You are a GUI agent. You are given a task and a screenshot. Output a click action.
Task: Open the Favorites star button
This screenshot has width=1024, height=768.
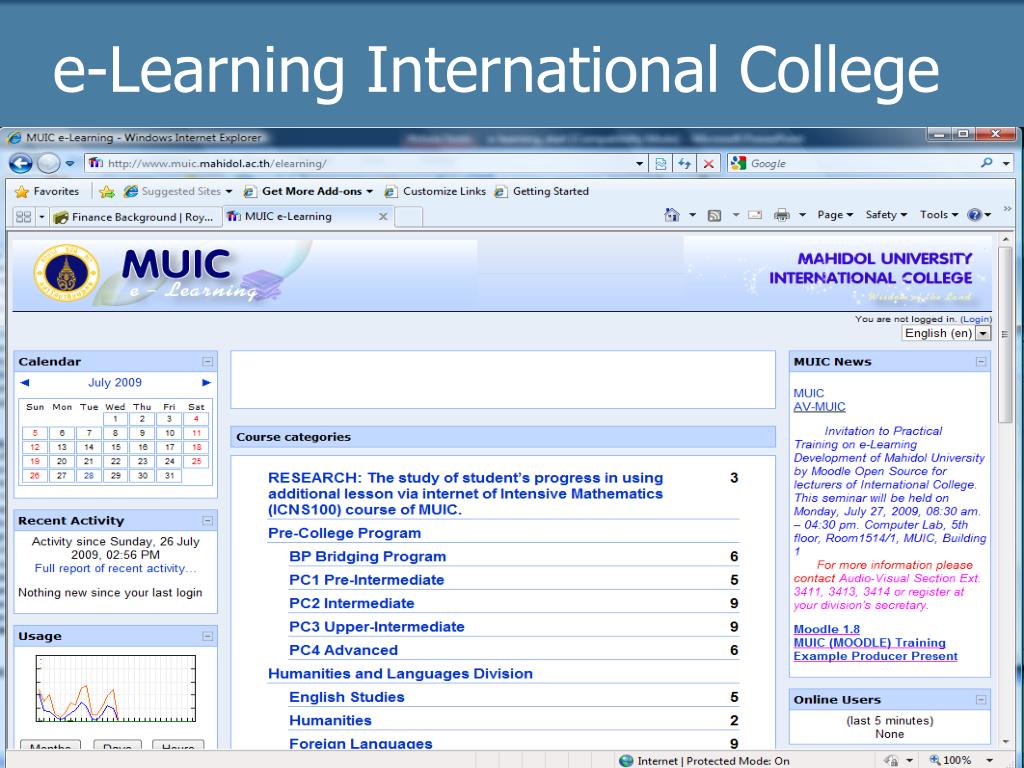coord(47,191)
